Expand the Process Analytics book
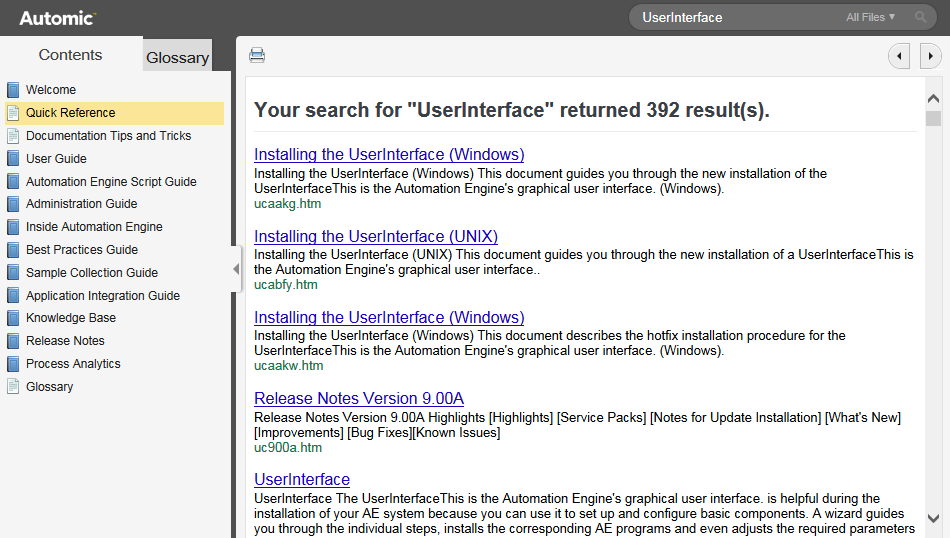 tap(73, 364)
